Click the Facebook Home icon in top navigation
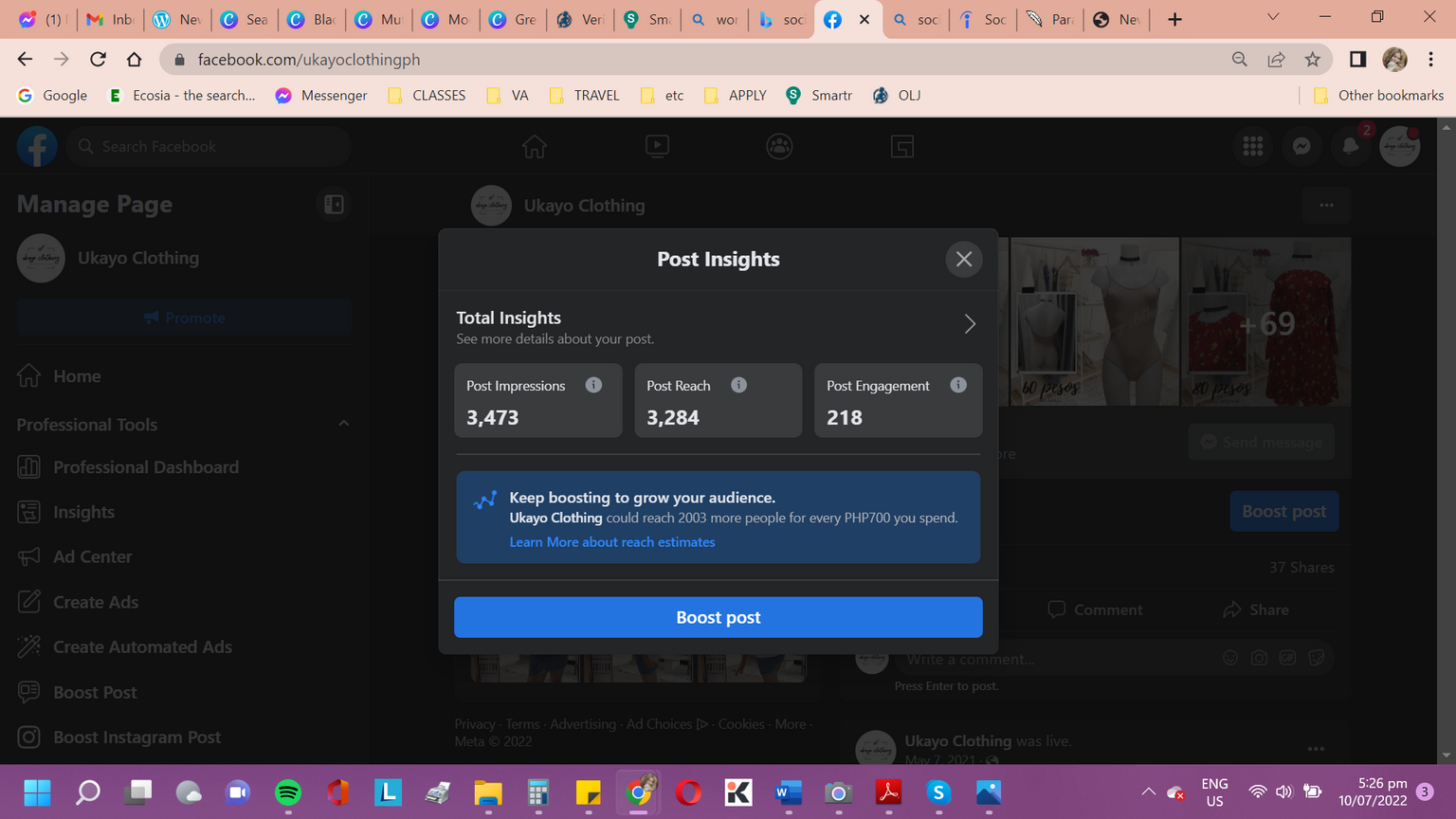The image size is (1456, 819). click(x=535, y=147)
